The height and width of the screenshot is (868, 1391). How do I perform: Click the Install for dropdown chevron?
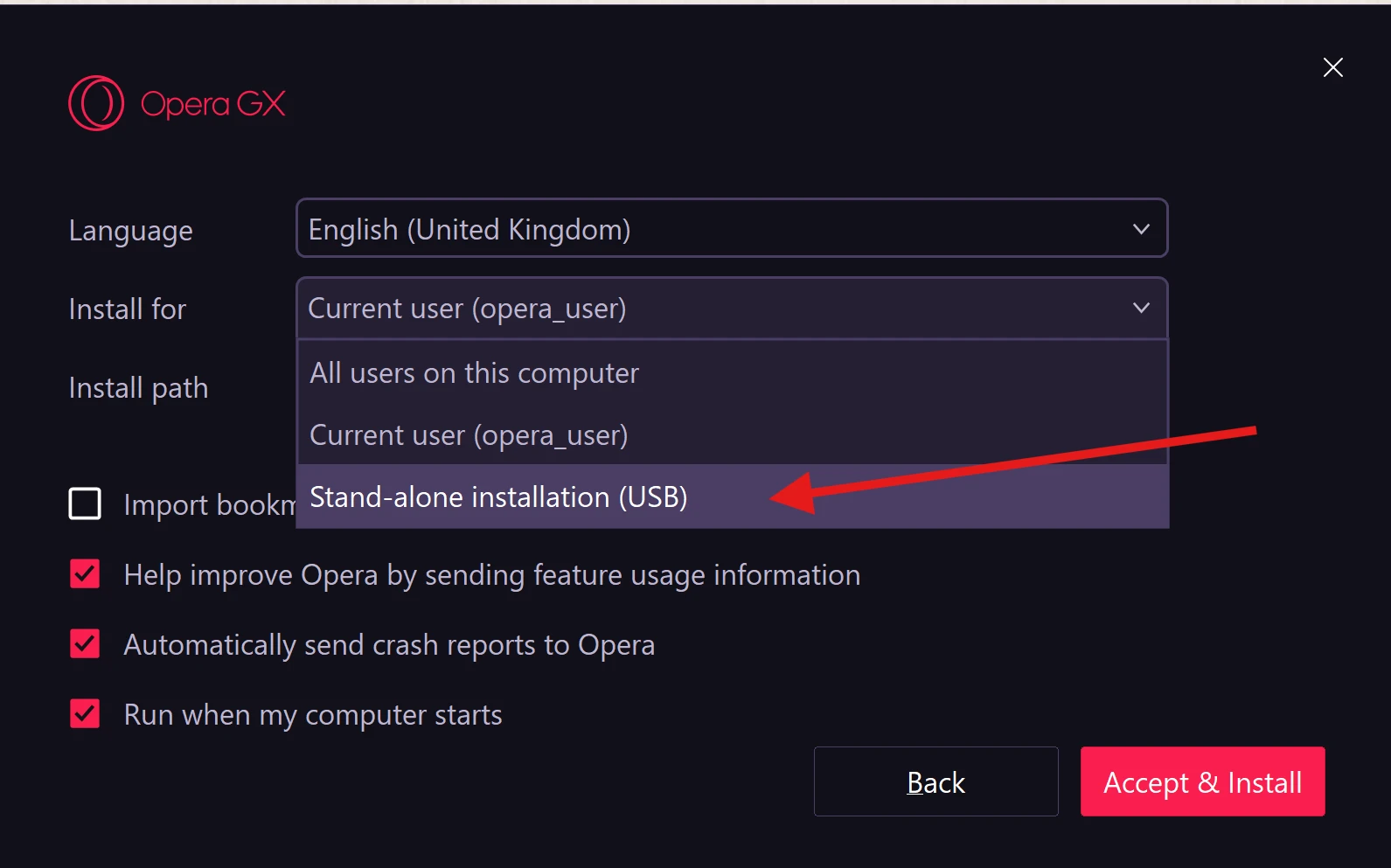(x=1141, y=308)
